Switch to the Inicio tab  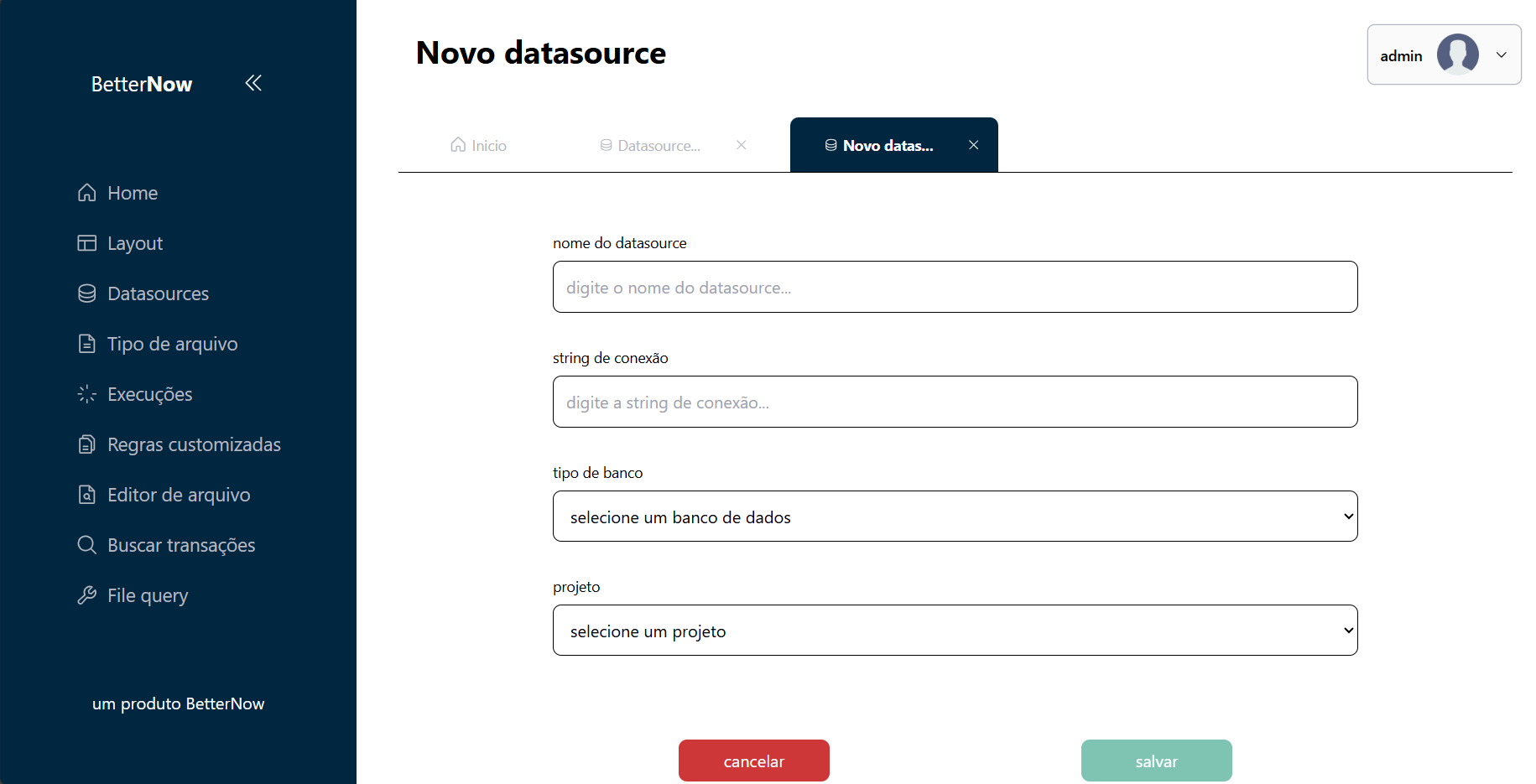[x=477, y=144]
